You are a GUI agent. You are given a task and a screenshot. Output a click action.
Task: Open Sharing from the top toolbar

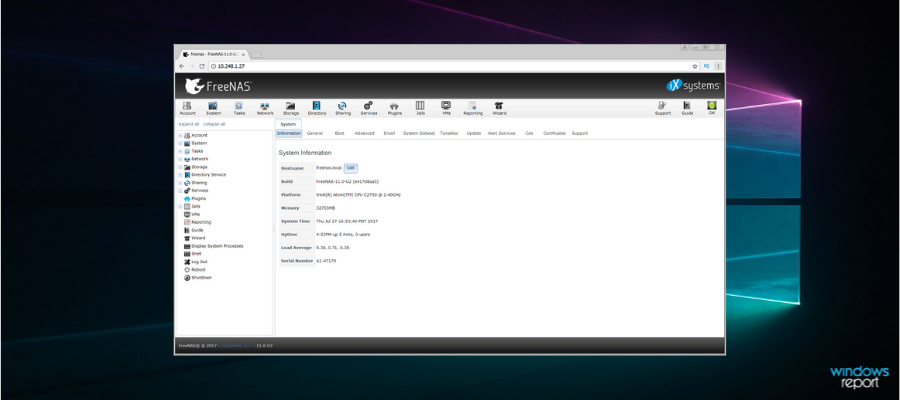343,108
